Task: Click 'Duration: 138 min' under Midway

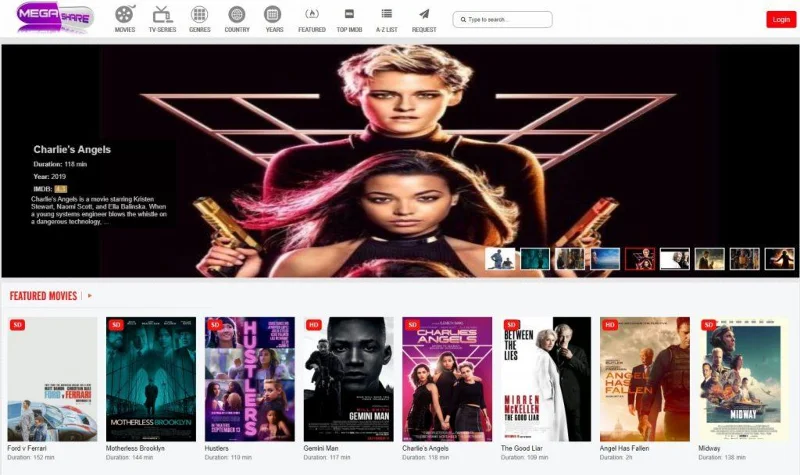Action: [722, 458]
